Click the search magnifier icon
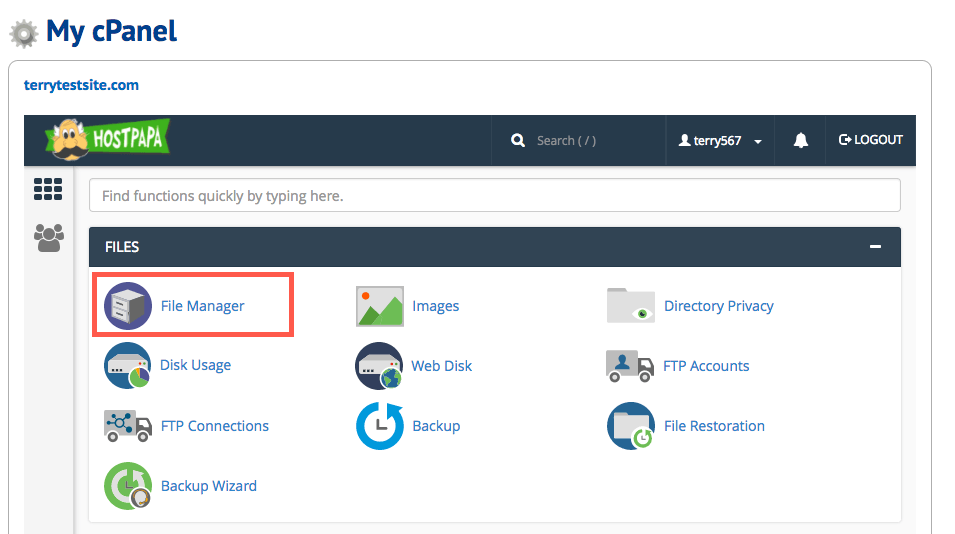 [518, 141]
